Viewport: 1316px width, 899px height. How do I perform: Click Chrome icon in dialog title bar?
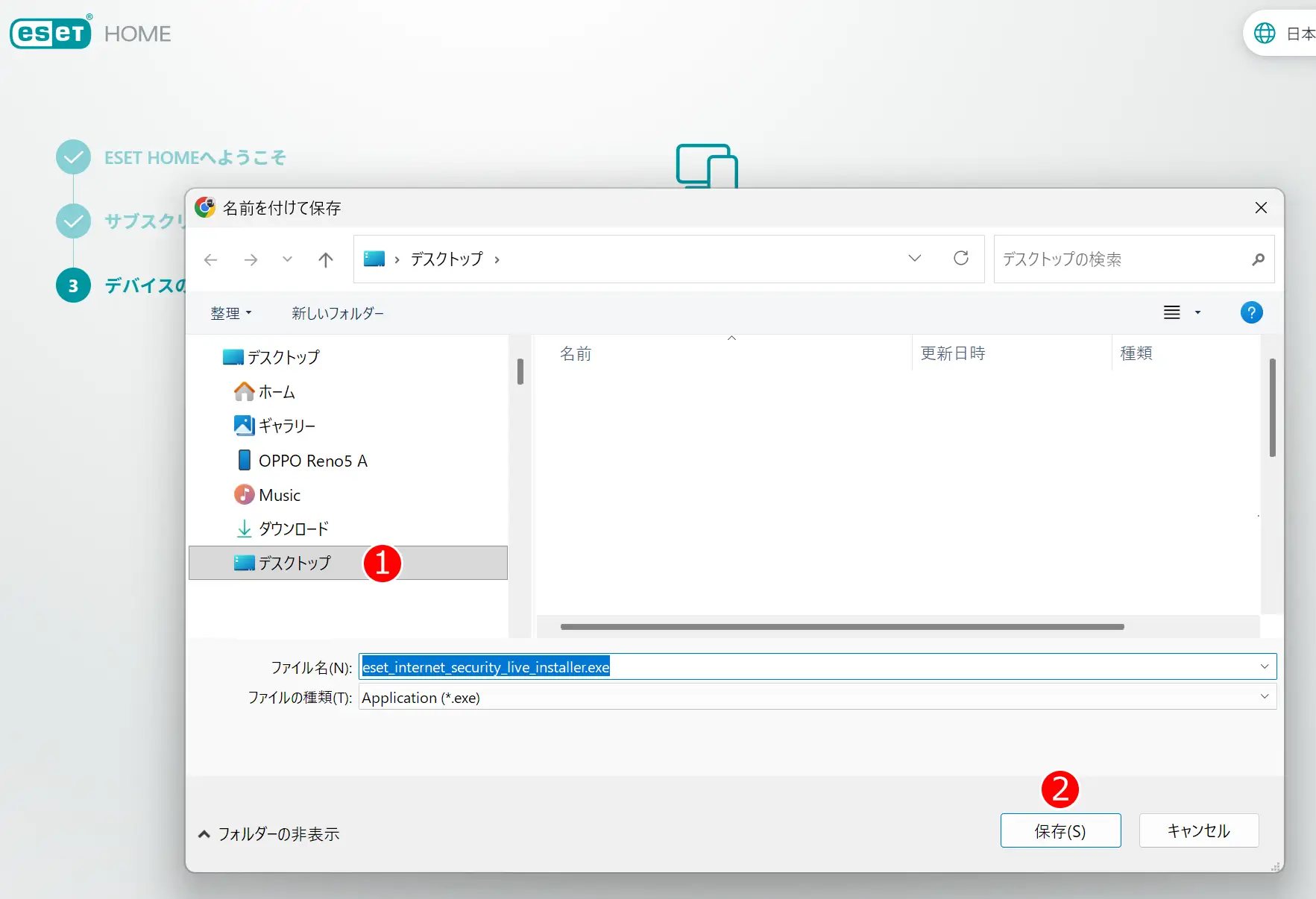coord(205,207)
